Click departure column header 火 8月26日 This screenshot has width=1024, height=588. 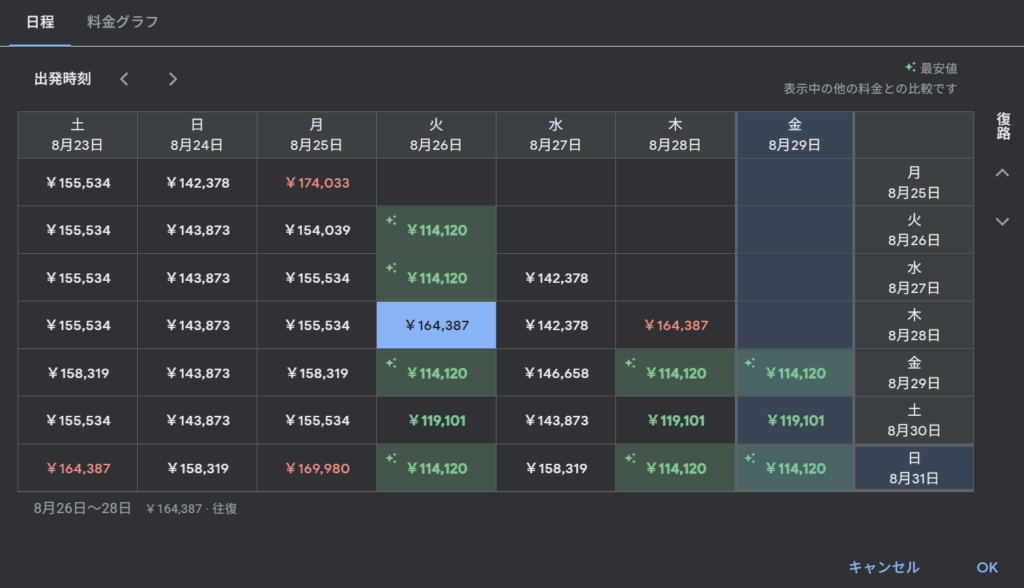(436, 134)
